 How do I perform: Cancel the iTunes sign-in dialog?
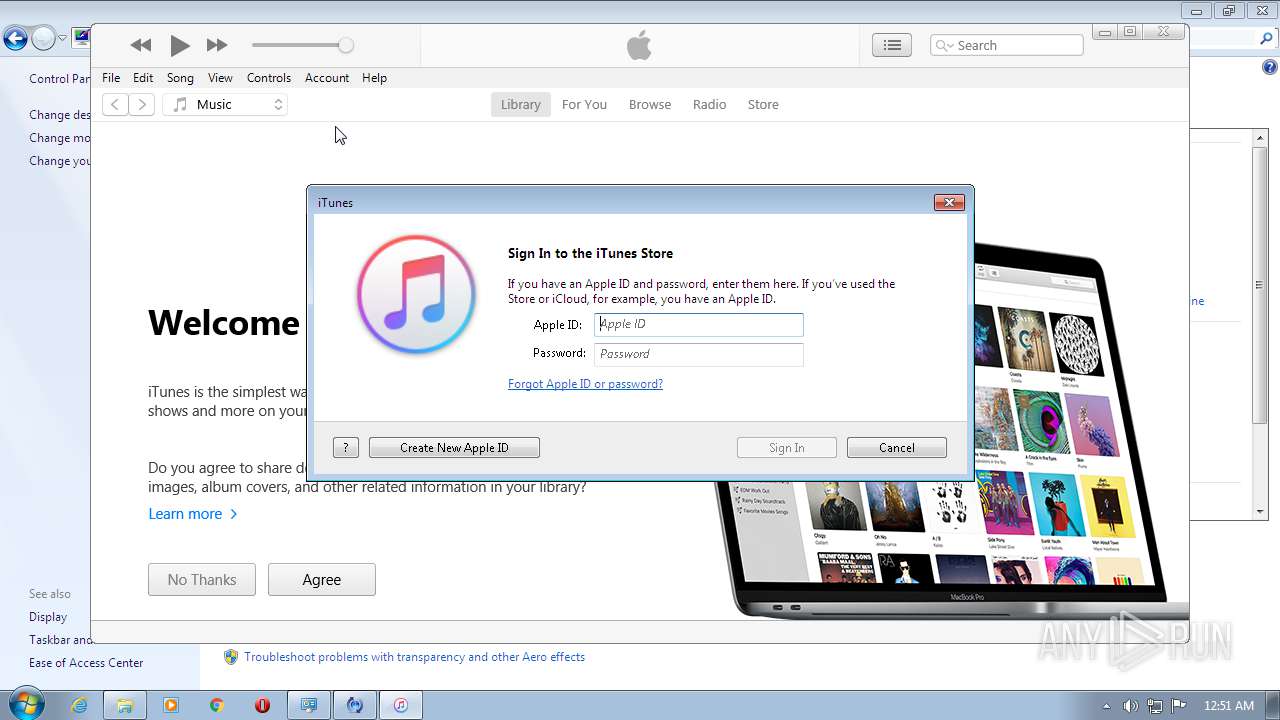click(897, 448)
